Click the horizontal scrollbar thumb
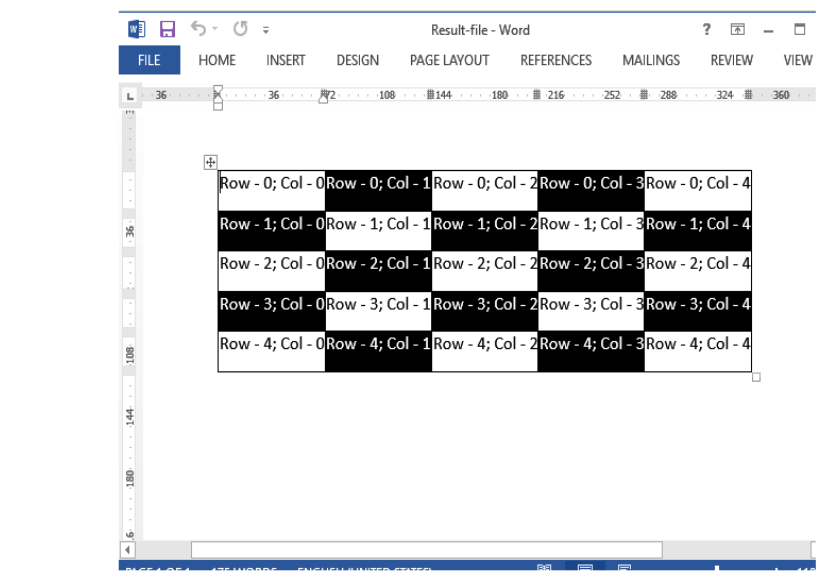Viewport: 836px width, 584px height. click(427, 549)
